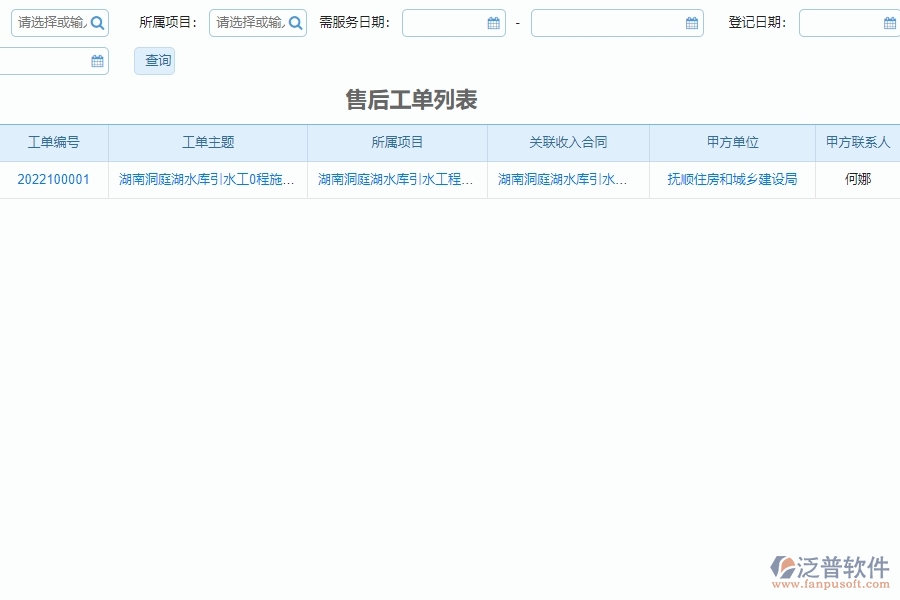Click the 甲方联系人 column header
Screen dimensions: 900x600
click(860, 142)
